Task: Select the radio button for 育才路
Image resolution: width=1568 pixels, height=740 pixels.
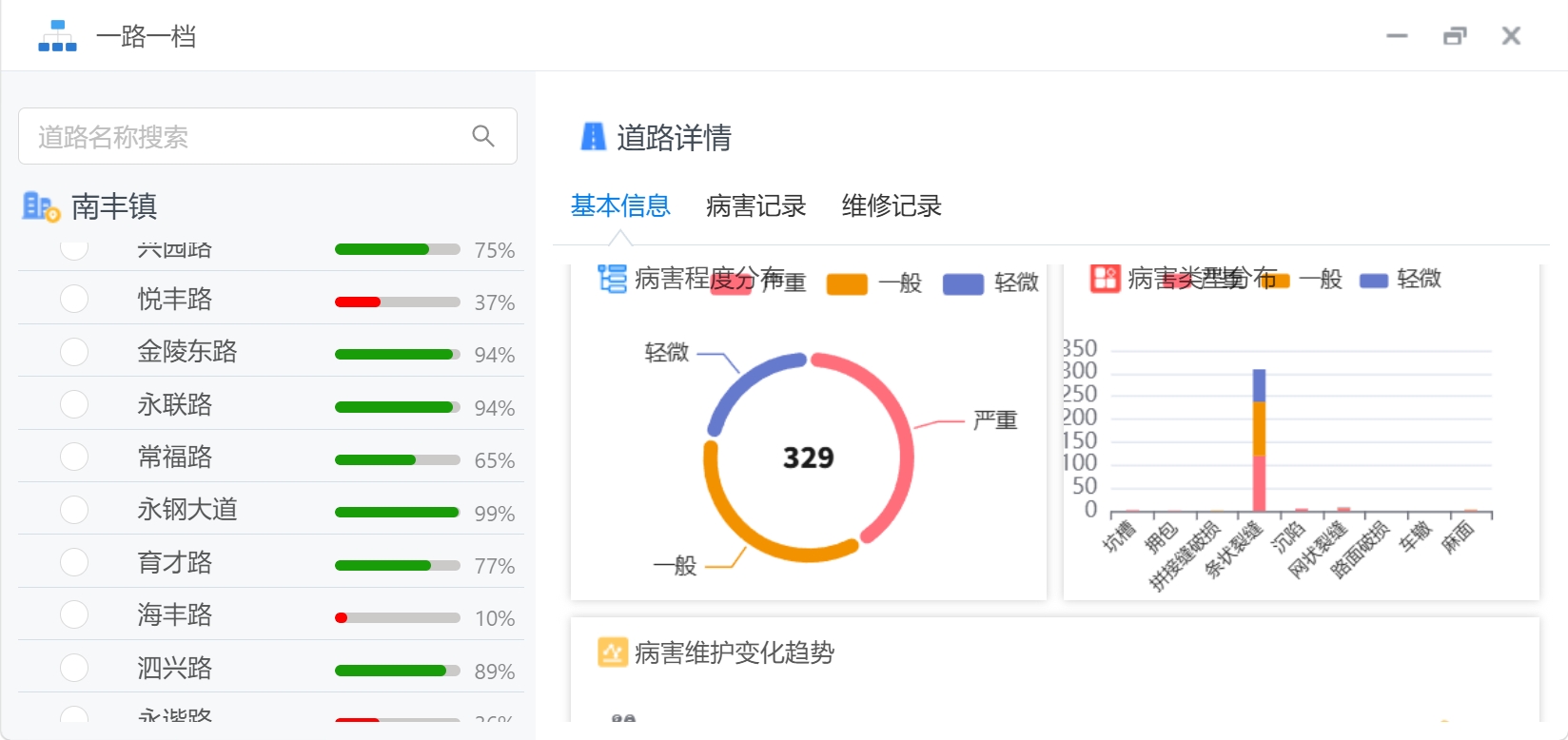Action: point(74,562)
